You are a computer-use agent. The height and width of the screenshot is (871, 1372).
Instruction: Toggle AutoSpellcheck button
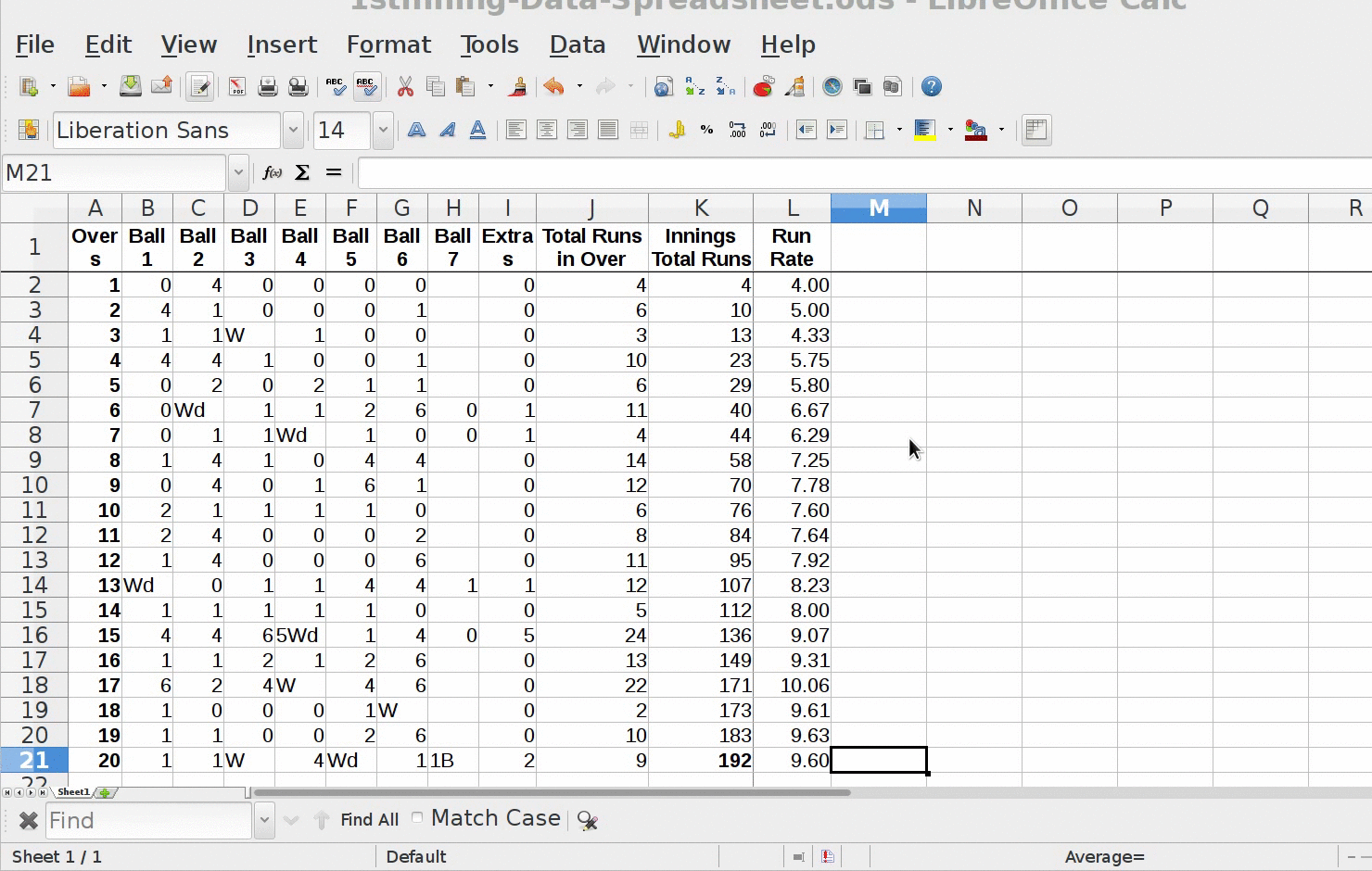tap(366, 87)
